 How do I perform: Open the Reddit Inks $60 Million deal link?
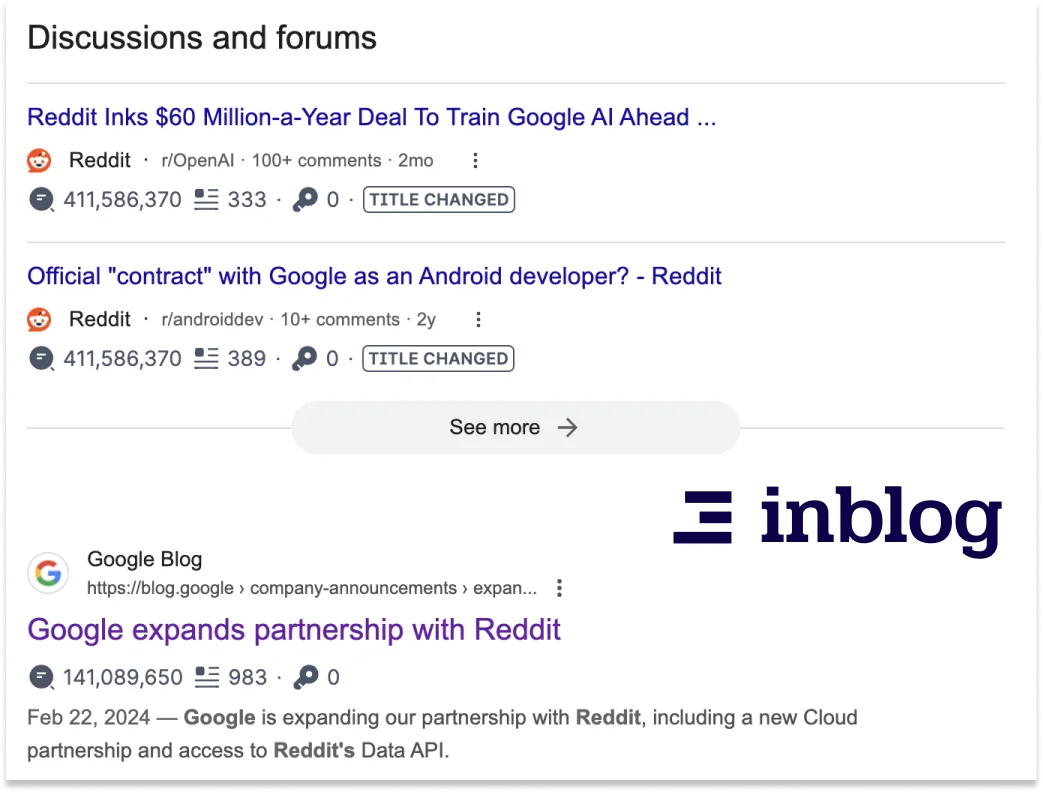(372, 117)
